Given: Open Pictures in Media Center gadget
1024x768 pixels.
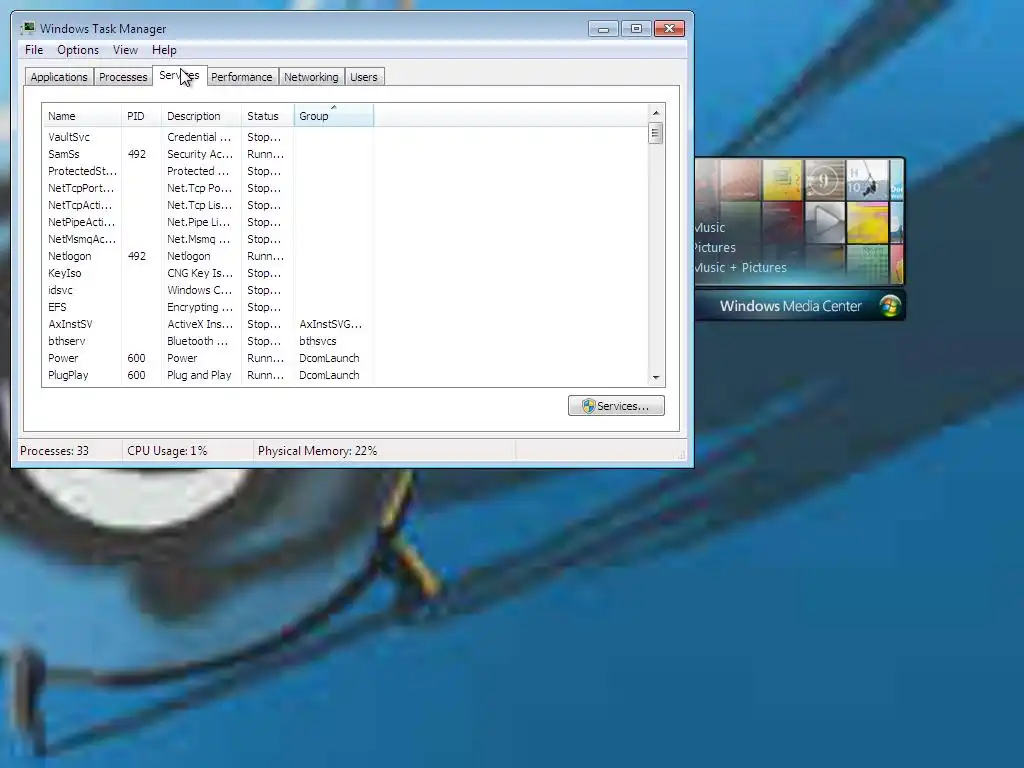Looking at the screenshot, I should click(714, 248).
